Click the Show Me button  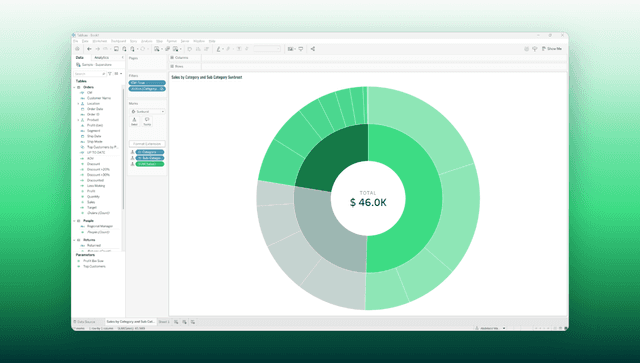[x=552, y=49]
